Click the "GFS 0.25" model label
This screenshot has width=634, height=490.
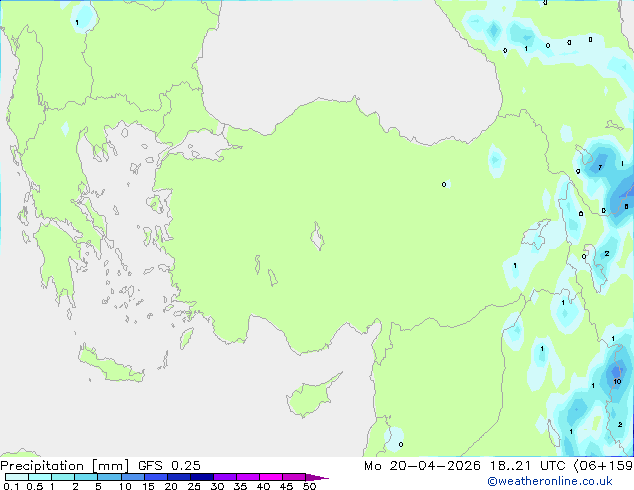pyautogui.click(x=169, y=466)
